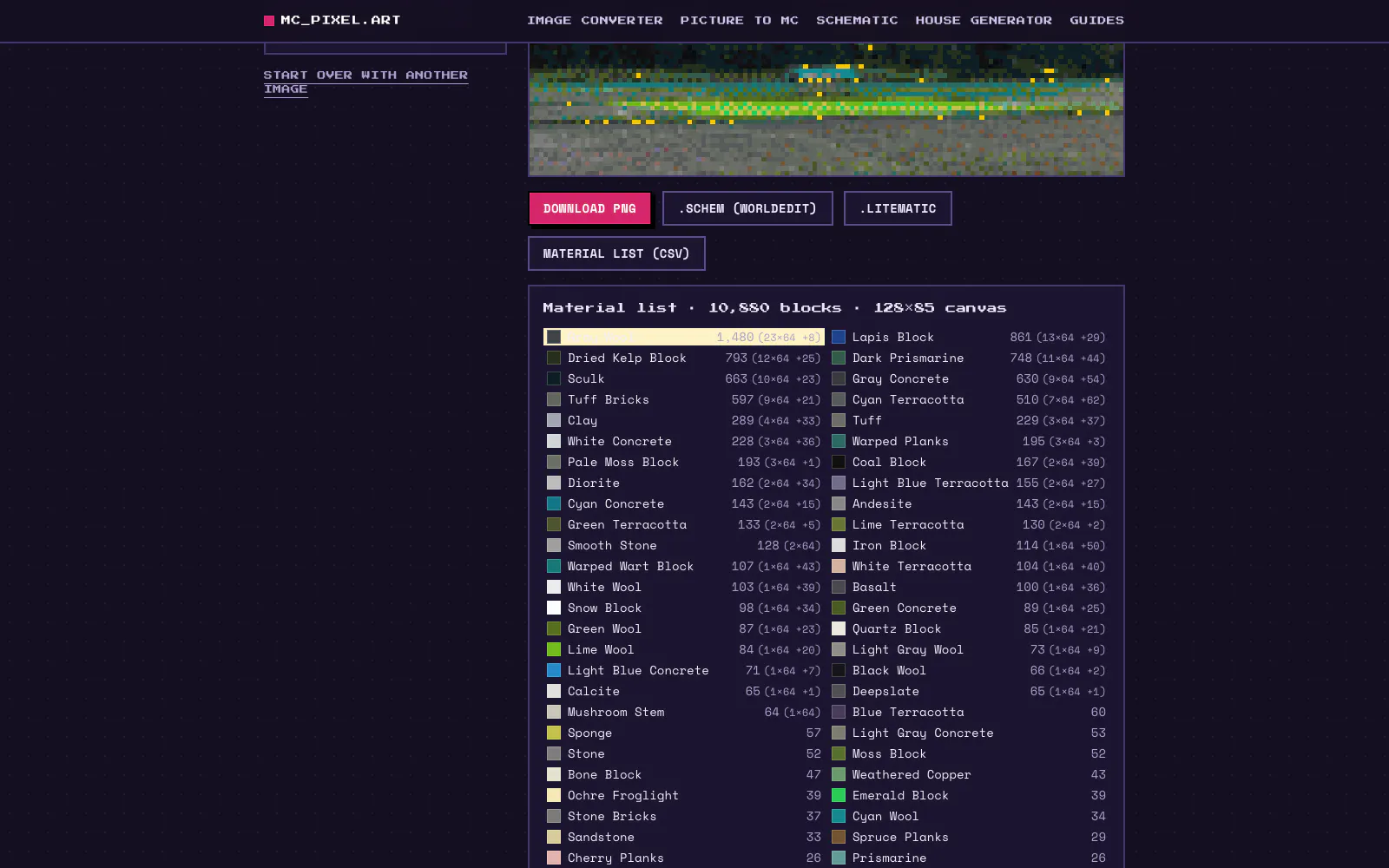Click the highlighted 1,480 blocks material row
Screen dimensions: 1389x868
[684, 337]
